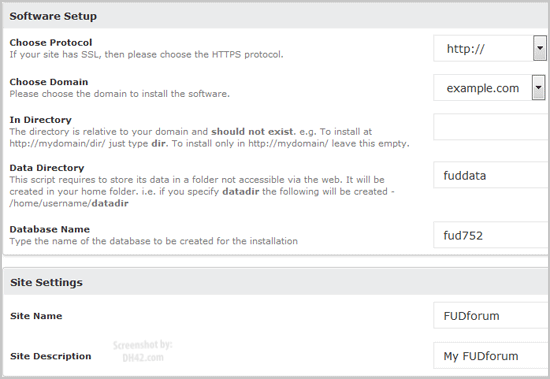Click the example.com domain selection text

coord(483,88)
